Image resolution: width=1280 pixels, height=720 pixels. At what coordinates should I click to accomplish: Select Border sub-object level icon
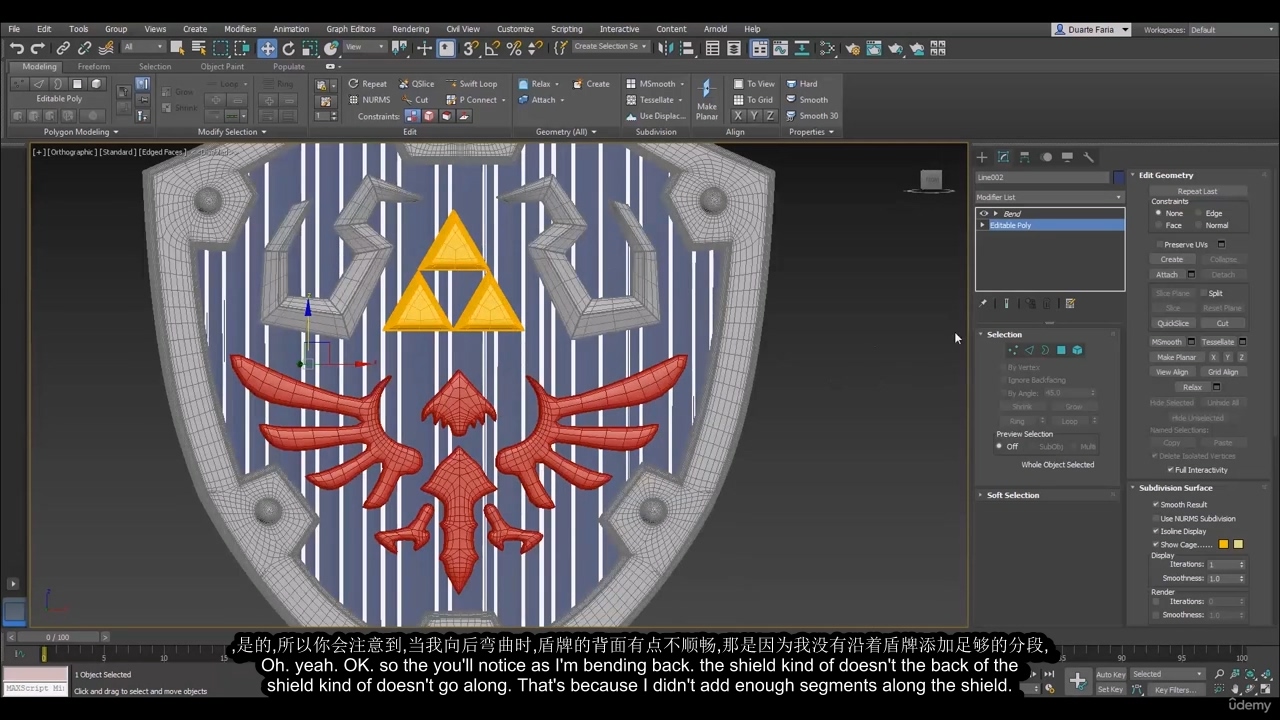tap(1045, 350)
